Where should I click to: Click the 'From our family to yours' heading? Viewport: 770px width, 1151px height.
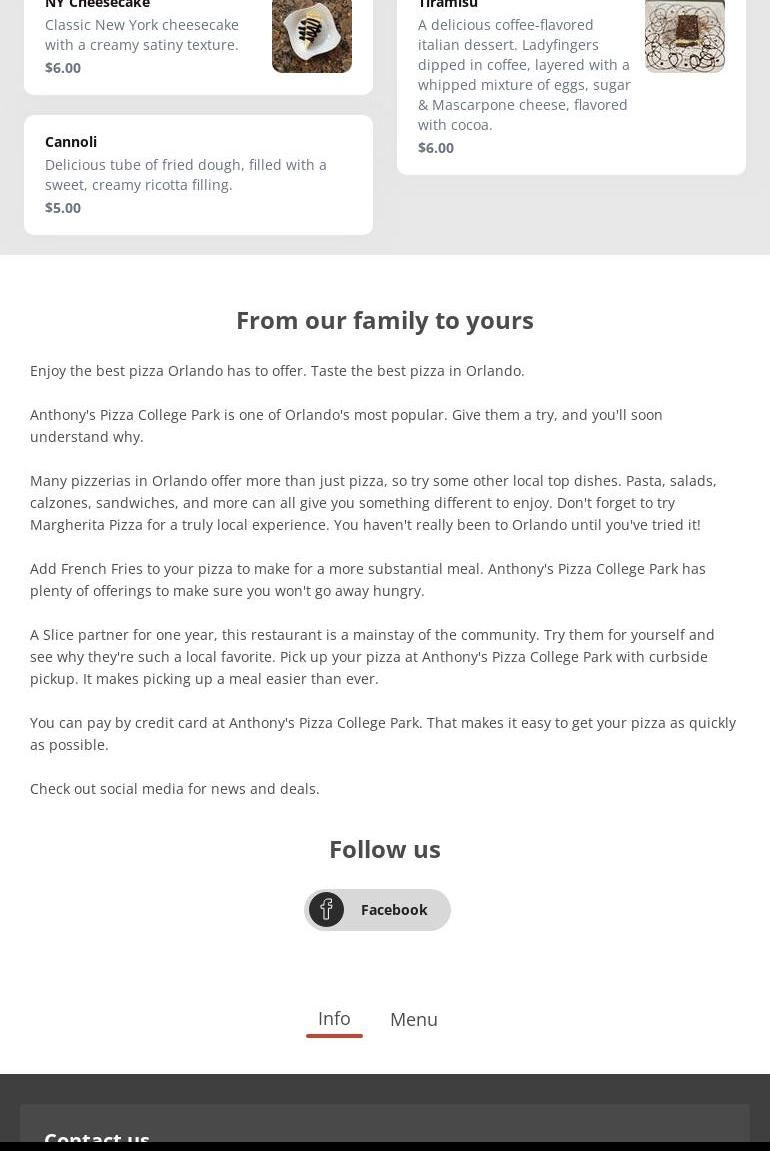pyautogui.click(x=385, y=320)
